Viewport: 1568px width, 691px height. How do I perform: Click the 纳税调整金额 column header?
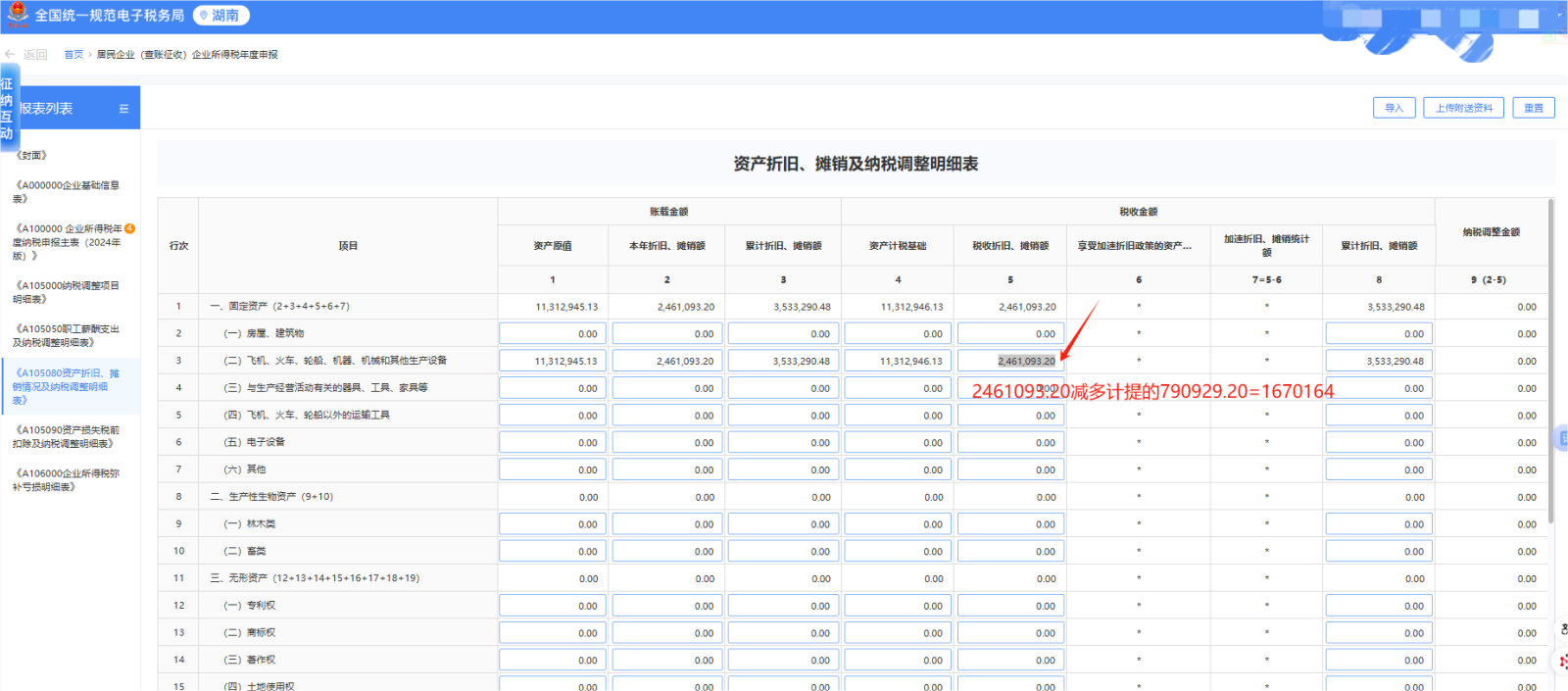1491,232
